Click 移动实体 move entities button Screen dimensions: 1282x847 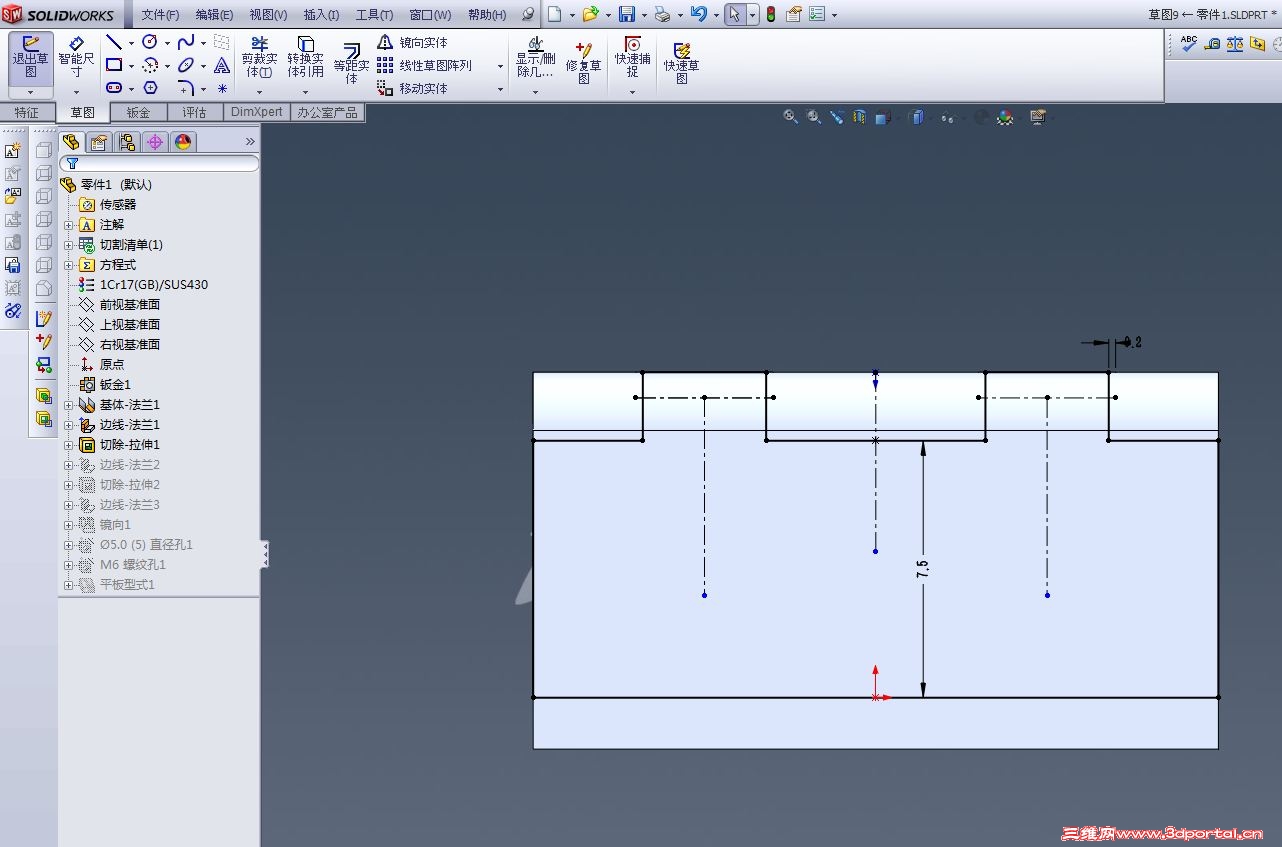412,88
